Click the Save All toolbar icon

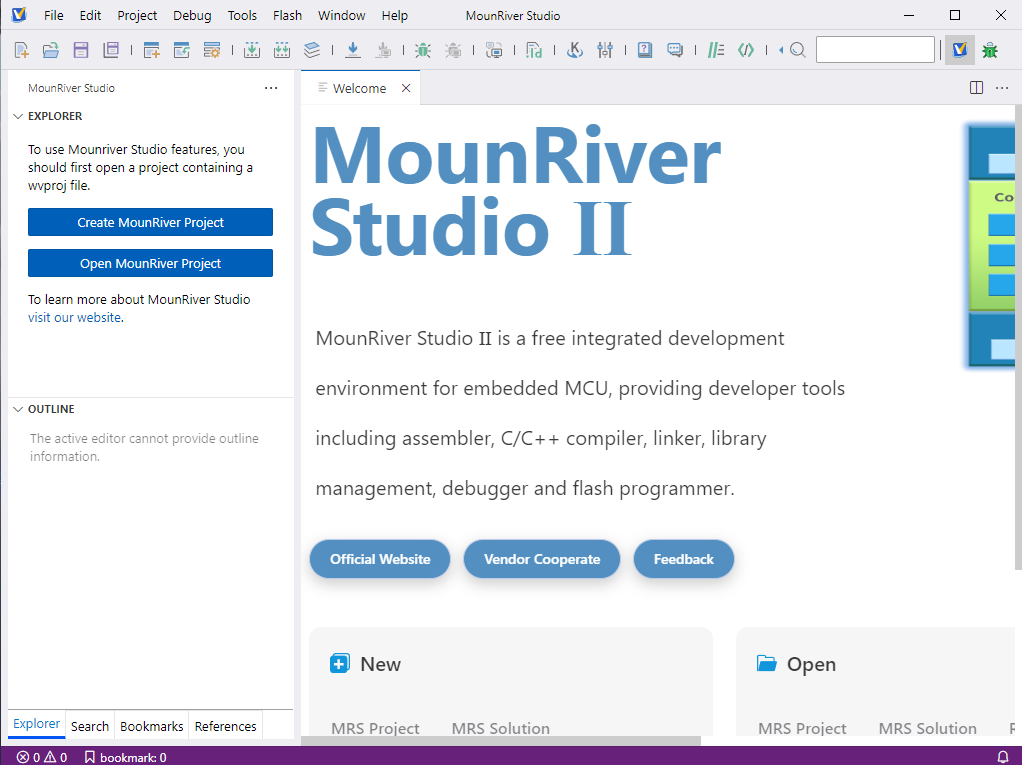pyautogui.click(x=111, y=50)
